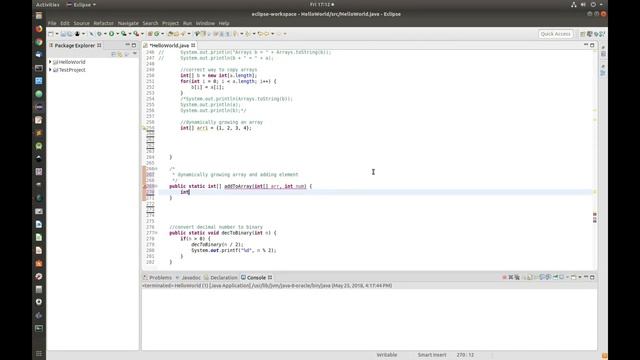Click the Run Last Tool external tools icon
Image resolution: width=640 pixels, height=360 pixels.
[136, 34]
